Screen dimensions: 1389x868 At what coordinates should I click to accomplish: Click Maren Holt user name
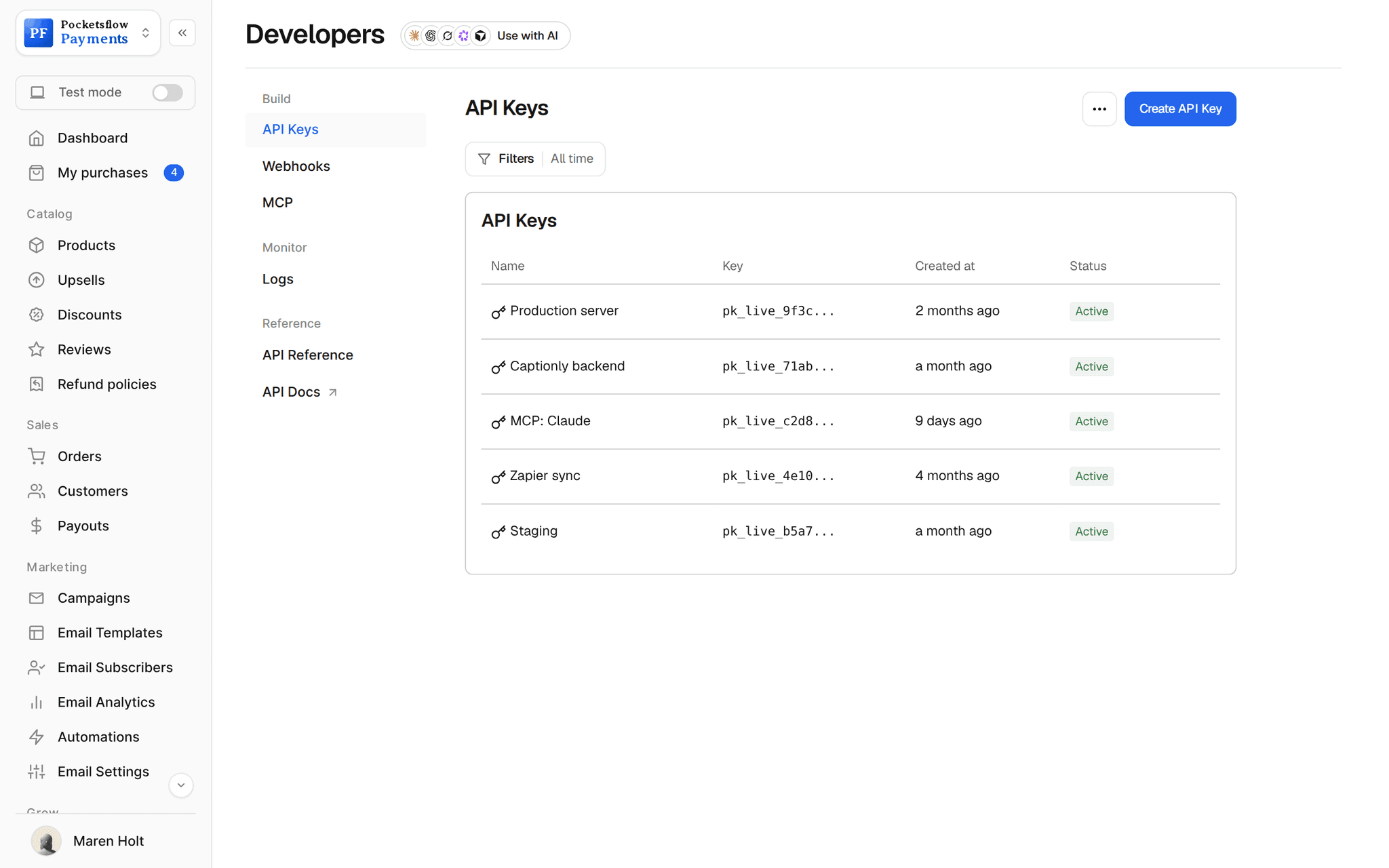pyautogui.click(x=109, y=841)
